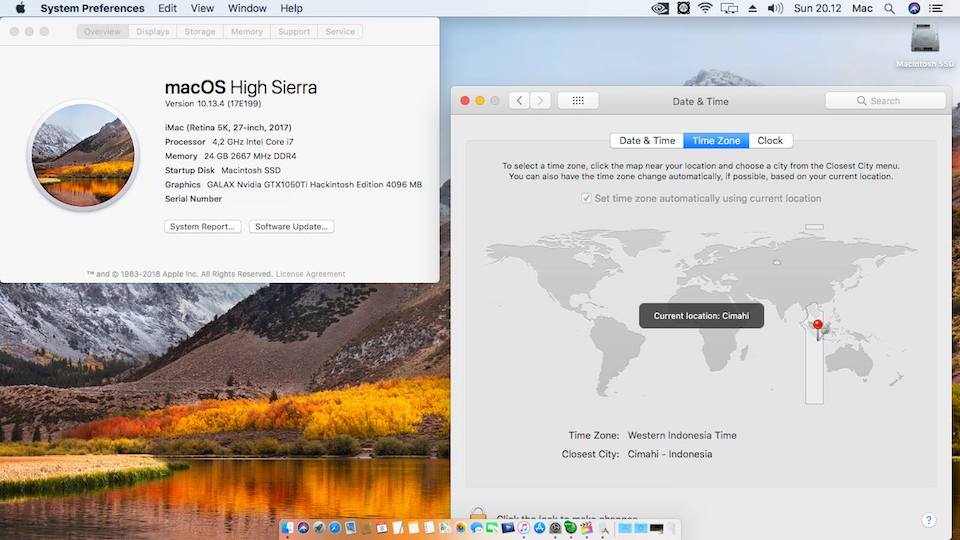The width and height of the screenshot is (960, 540).
Task: Switch to the Support tab in About This Mac
Action: [294, 31]
